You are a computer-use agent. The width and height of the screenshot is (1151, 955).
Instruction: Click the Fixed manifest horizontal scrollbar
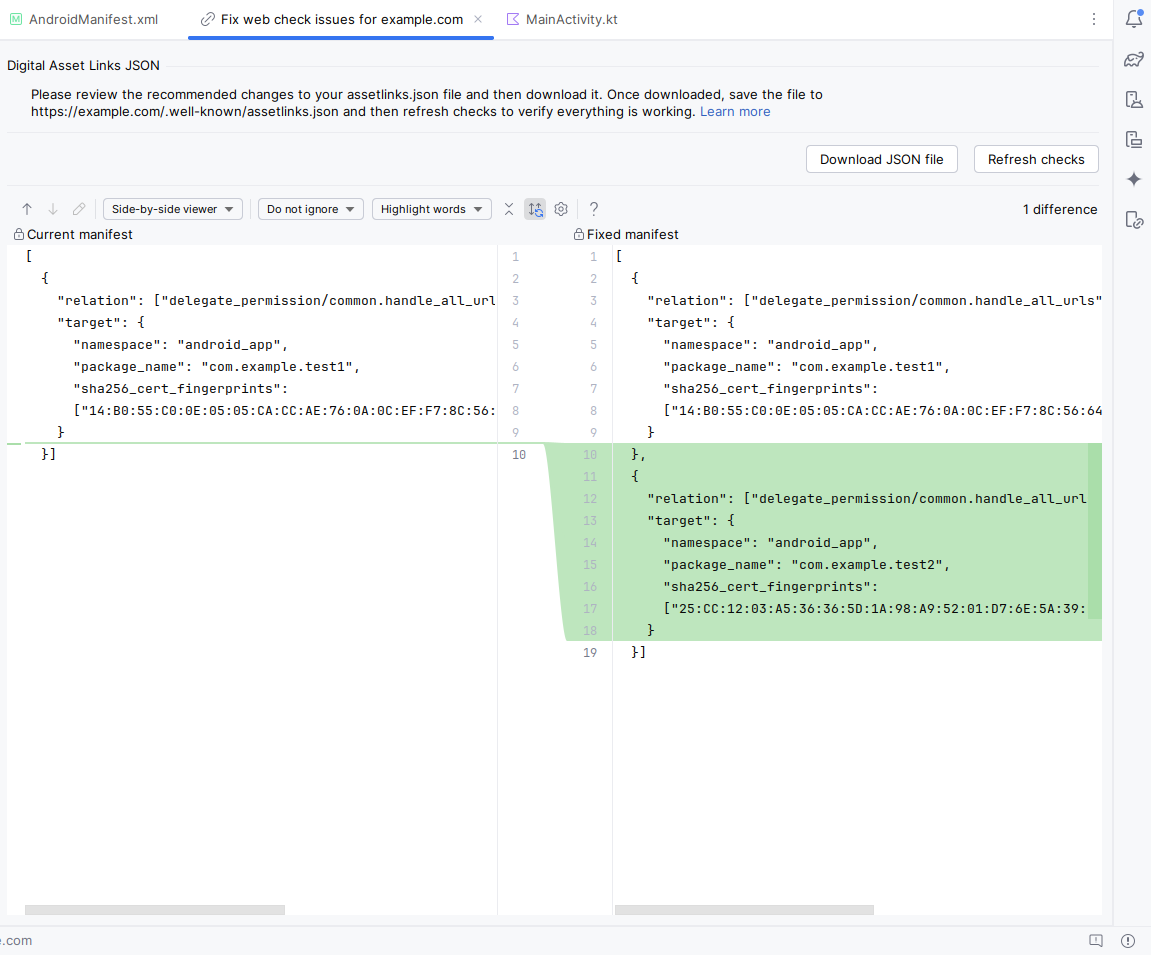click(744, 910)
